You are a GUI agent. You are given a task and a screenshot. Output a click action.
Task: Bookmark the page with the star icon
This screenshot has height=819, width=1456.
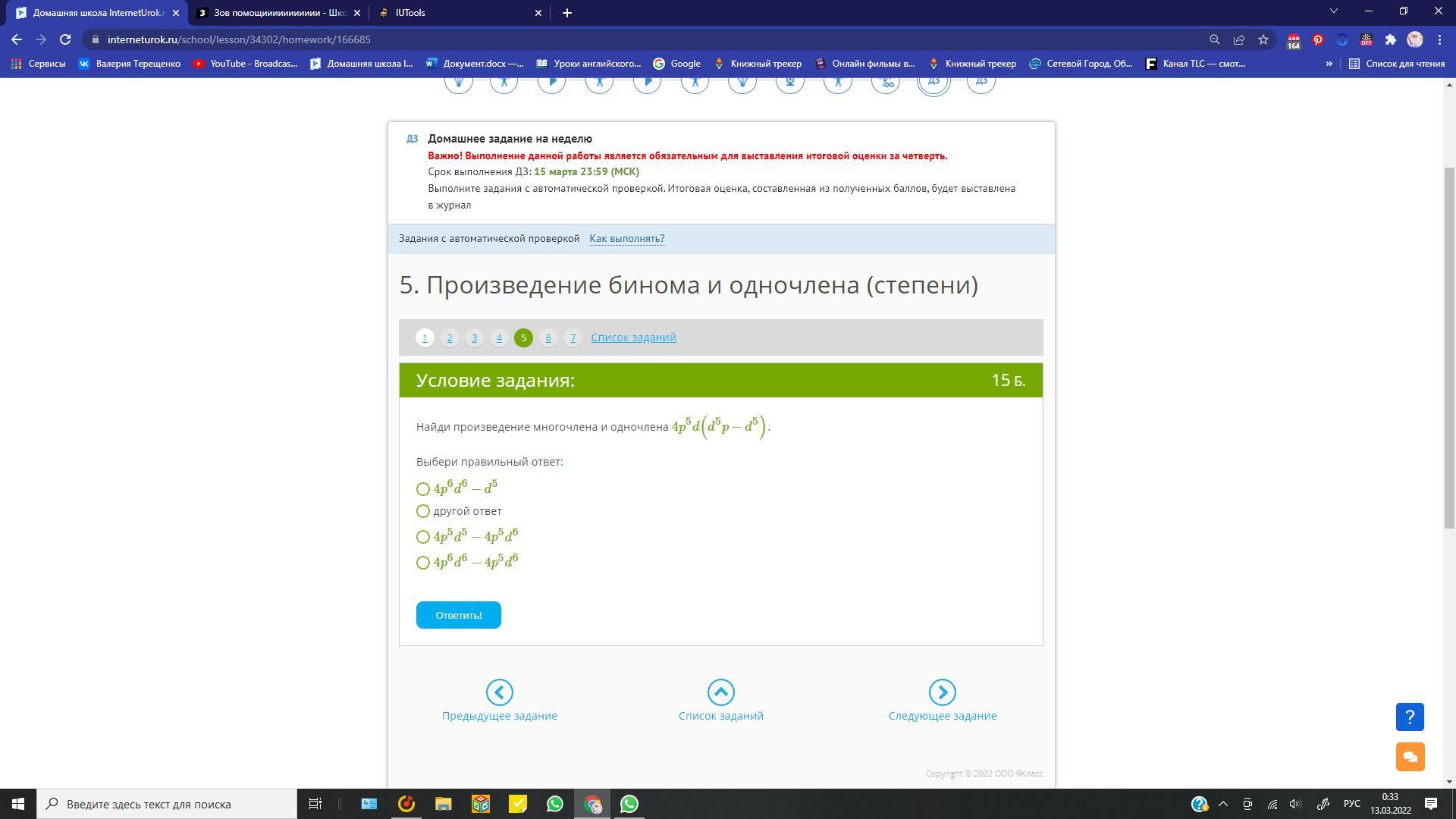click(x=1263, y=39)
